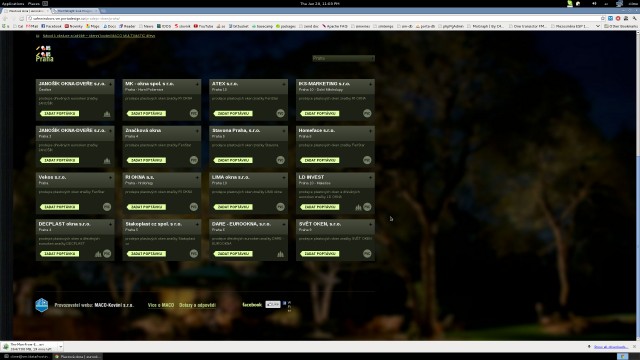Viewport: 640px width, 360px height.
Task: Click the PVC badge on MK - okna card
Action: [193, 113]
